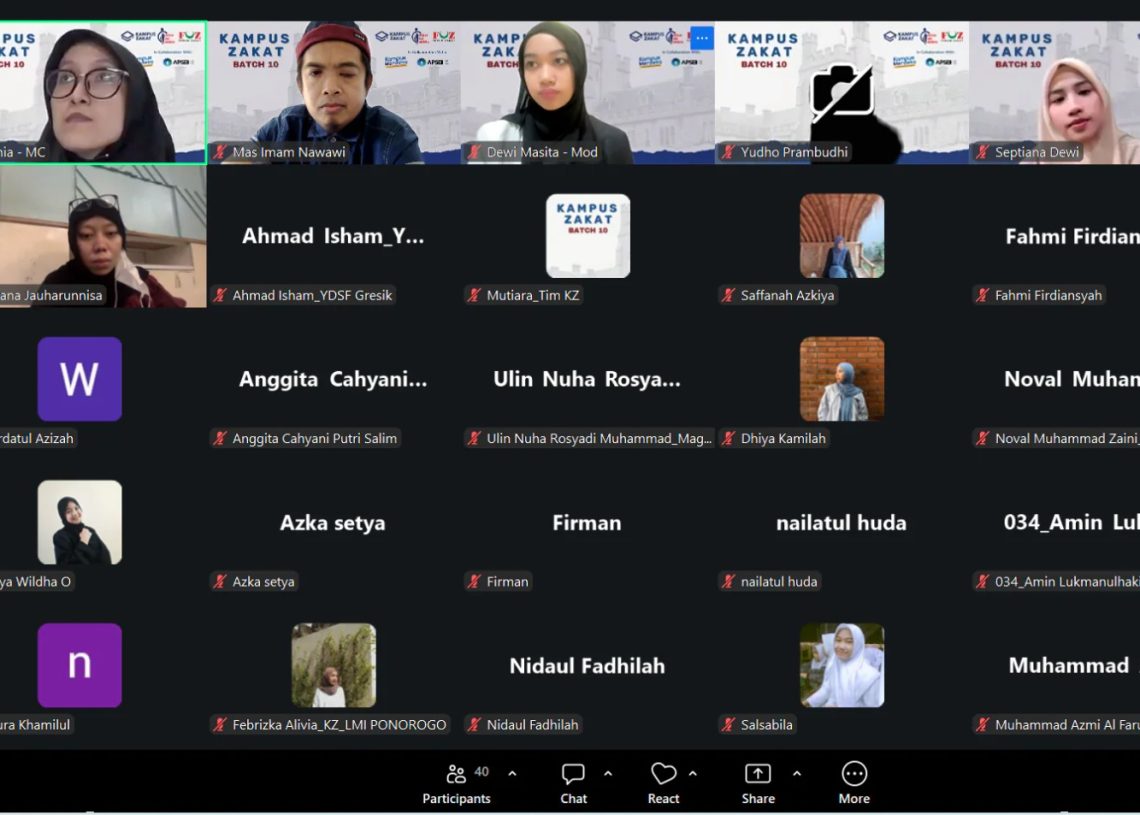The width and height of the screenshot is (1140, 815).
Task: Click muted mic icon beside Dhiya Kamilah
Action: (728, 438)
